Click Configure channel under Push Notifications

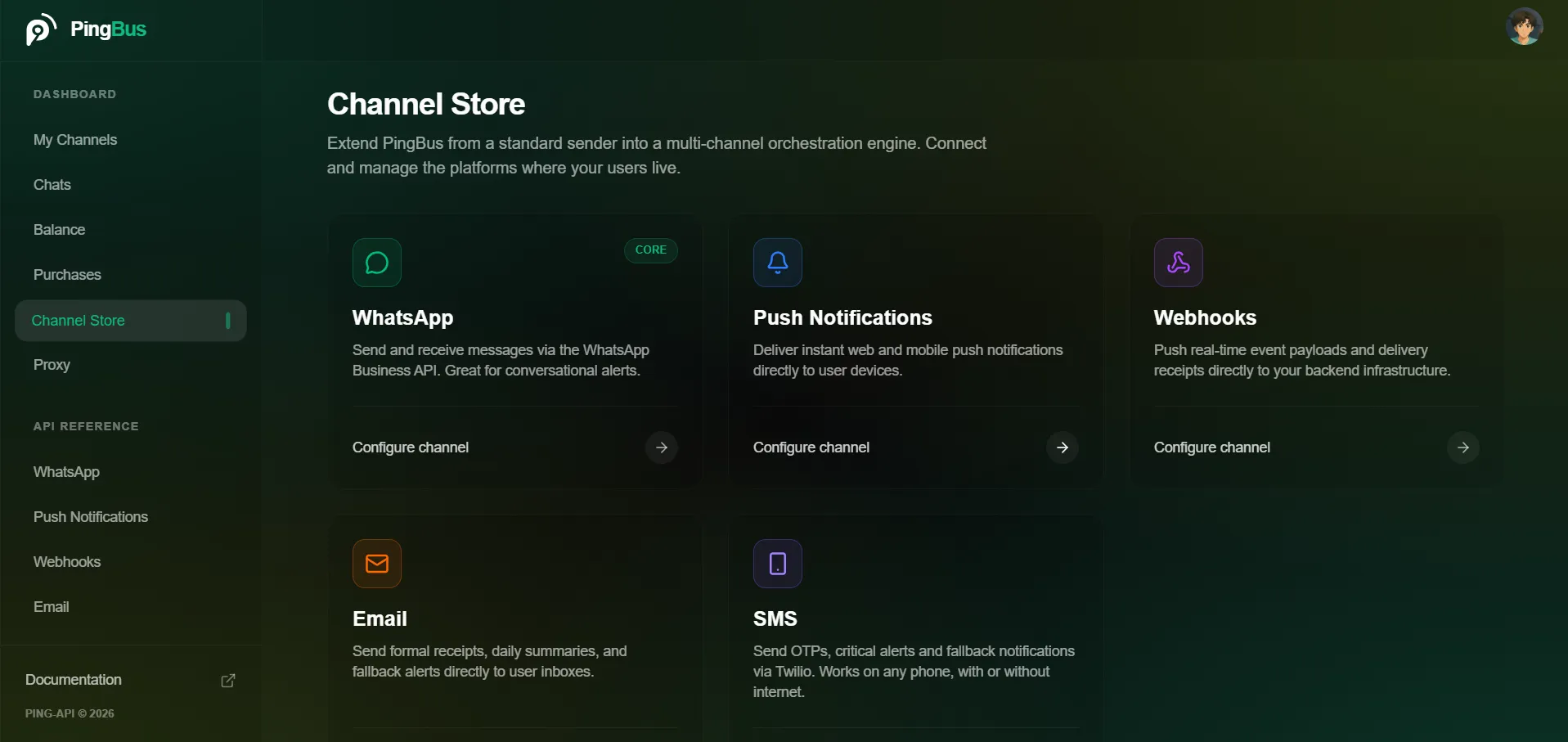click(x=811, y=447)
